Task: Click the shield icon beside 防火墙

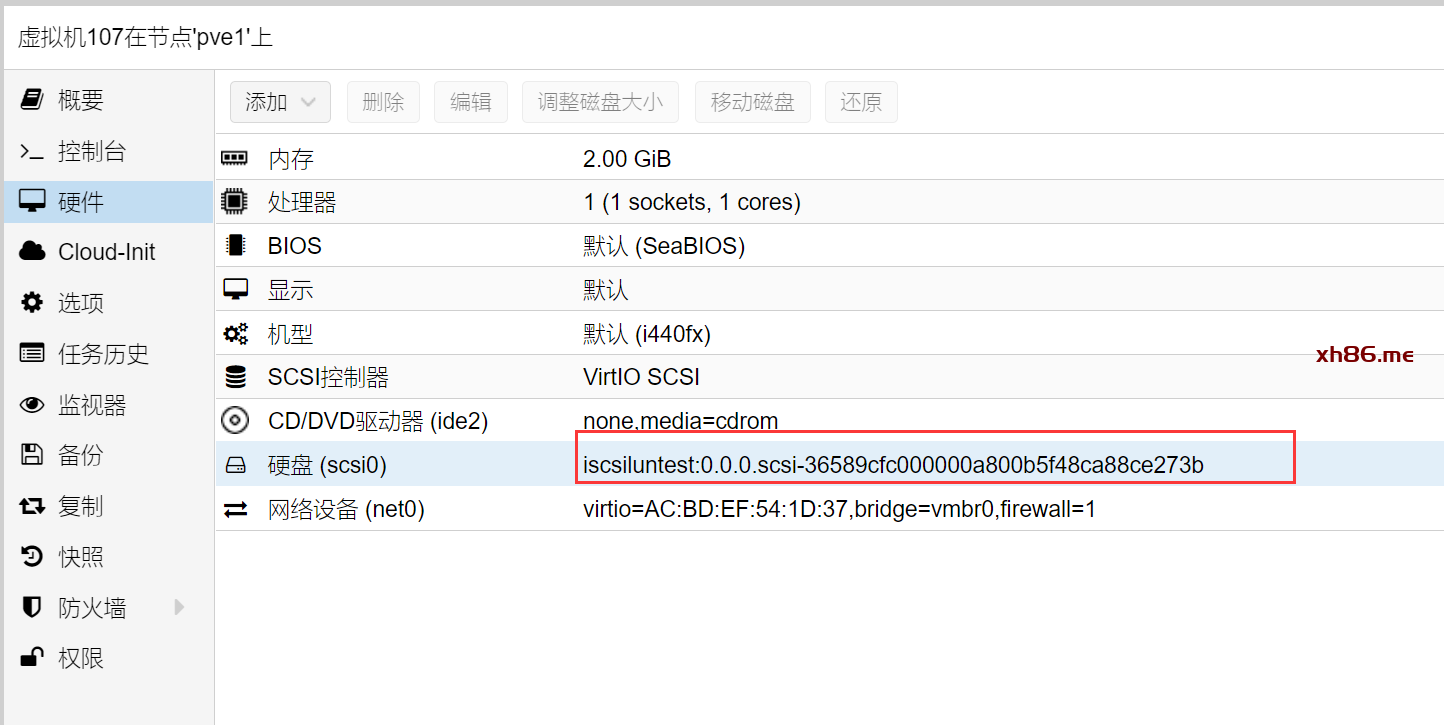Action: coord(32,607)
